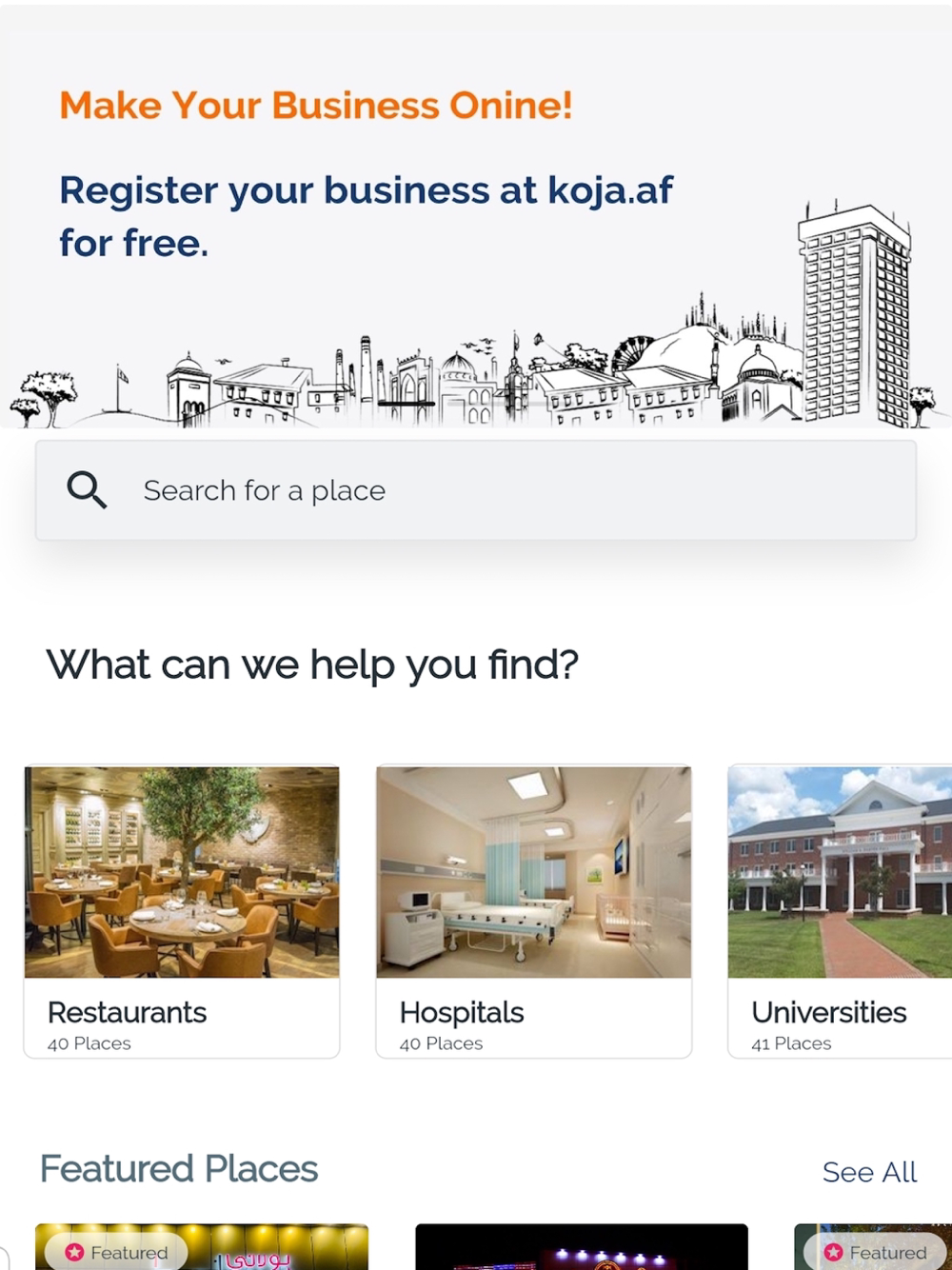The width and height of the screenshot is (952, 1270).
Task: Click the Make Your Business Online headline
Action: (316, 106)
